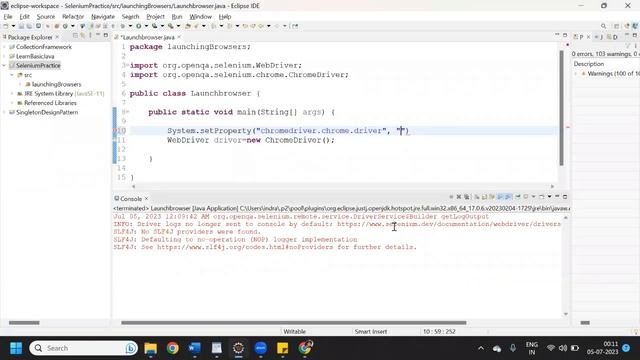The height and width of the screenshot is (360, 640).
Task: Toggle Show Console on standard output change
Action: pos(500,197)
